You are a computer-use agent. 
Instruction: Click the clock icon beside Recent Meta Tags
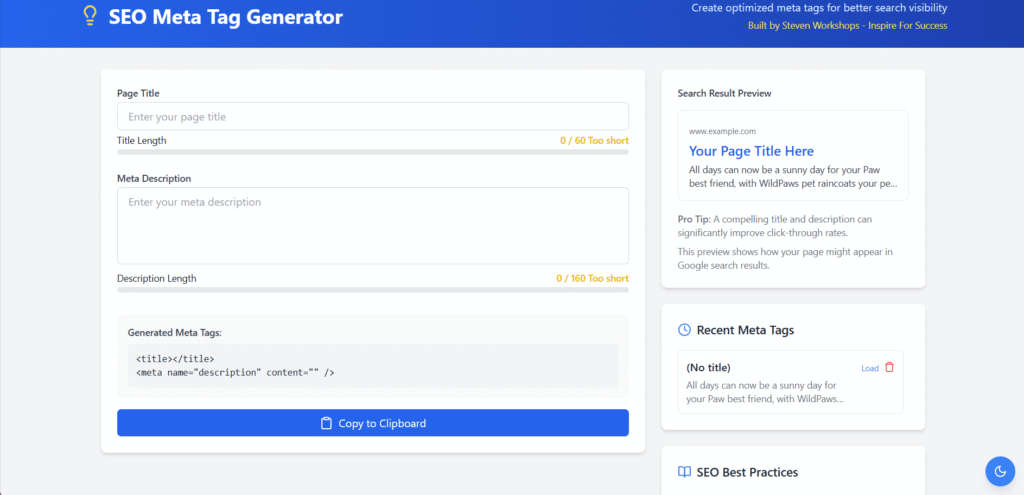coord(684,330)
